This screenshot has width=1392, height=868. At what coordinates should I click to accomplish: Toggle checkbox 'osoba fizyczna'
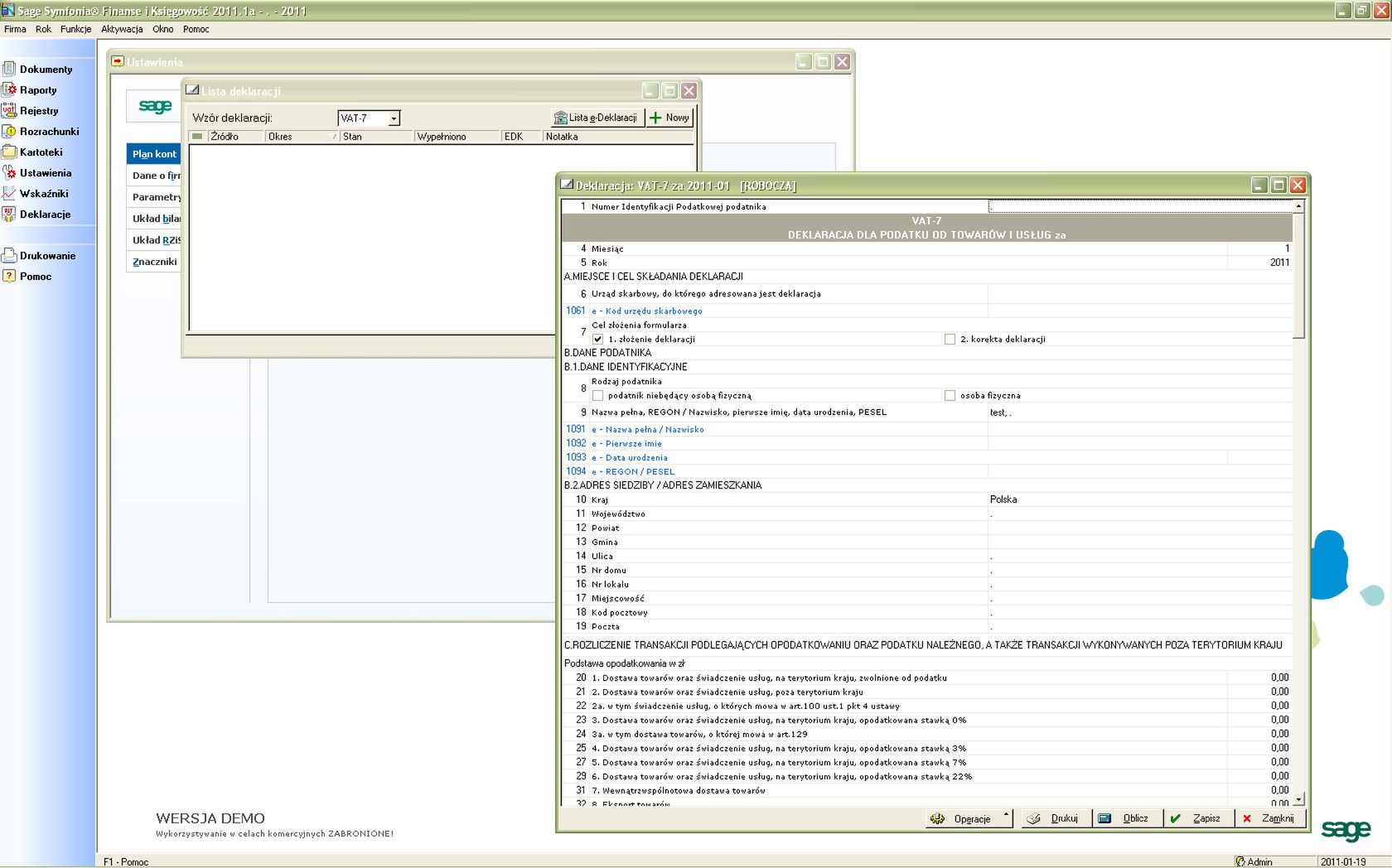[x=950, y=395]
